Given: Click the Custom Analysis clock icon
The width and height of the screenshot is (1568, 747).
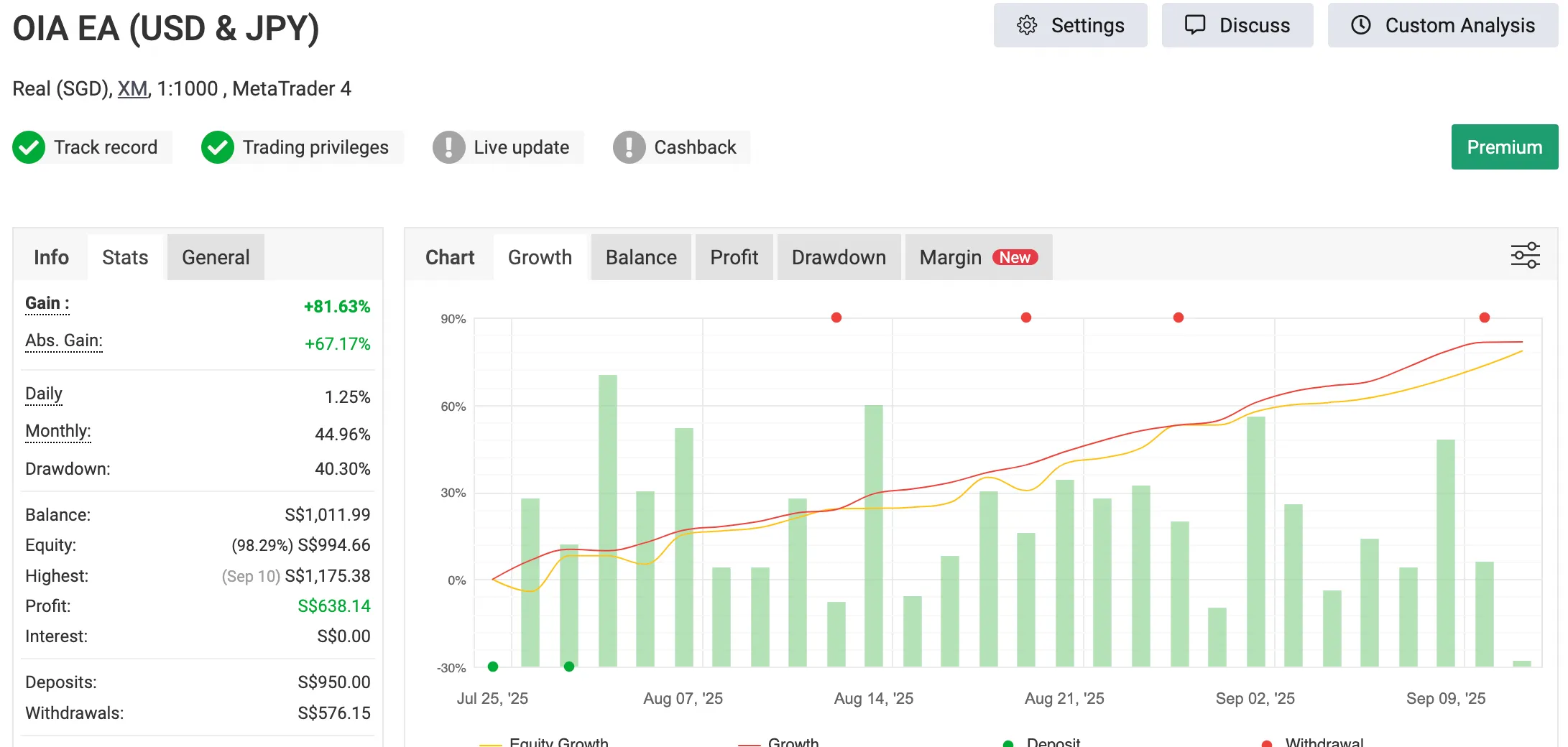Looking at the screenshot, I should pyautogui.click(x=1360, y=25).
